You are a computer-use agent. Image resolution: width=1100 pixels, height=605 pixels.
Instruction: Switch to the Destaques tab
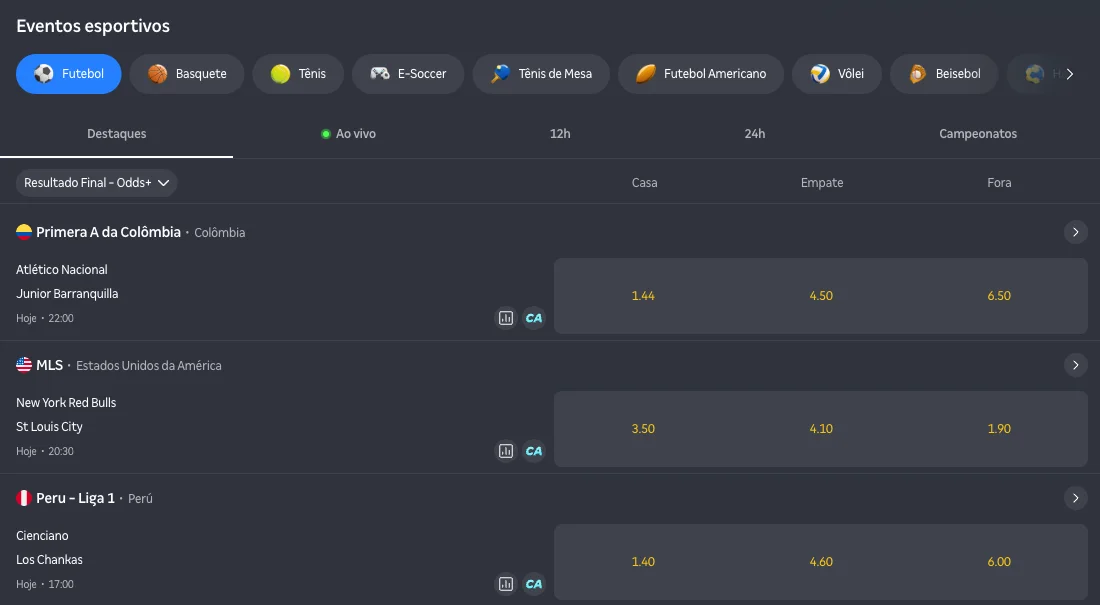(116, 133)
